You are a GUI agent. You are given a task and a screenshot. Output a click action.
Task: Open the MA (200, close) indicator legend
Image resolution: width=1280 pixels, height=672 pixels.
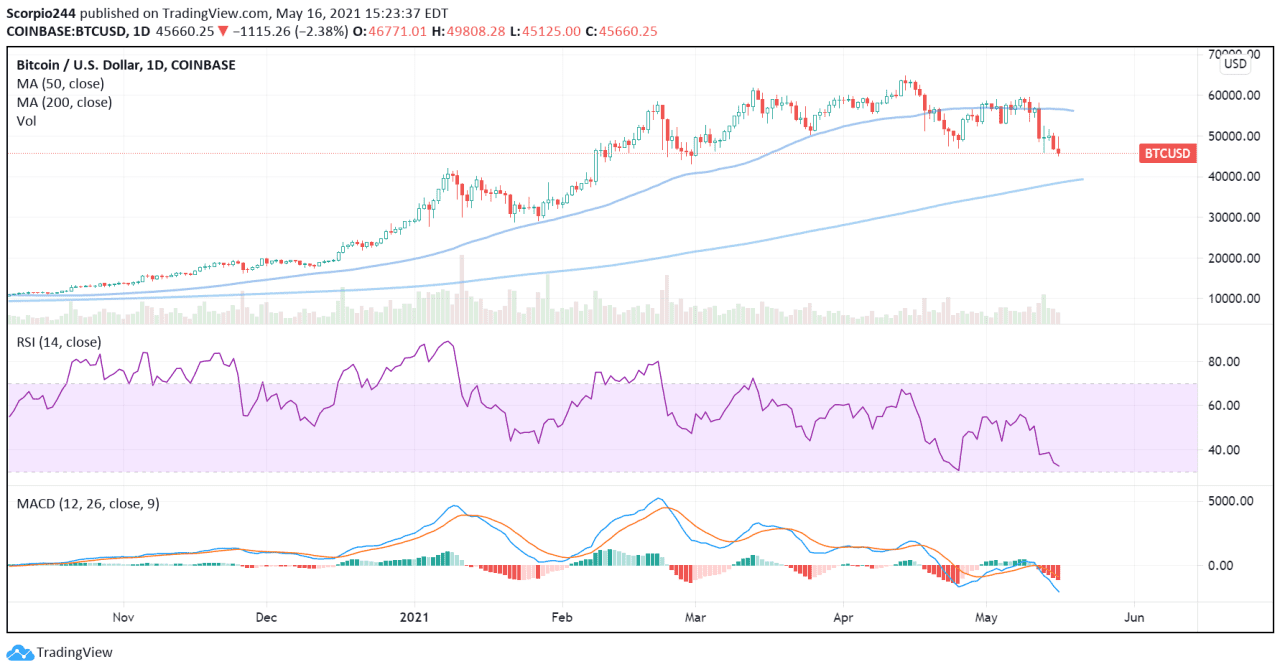64,102
